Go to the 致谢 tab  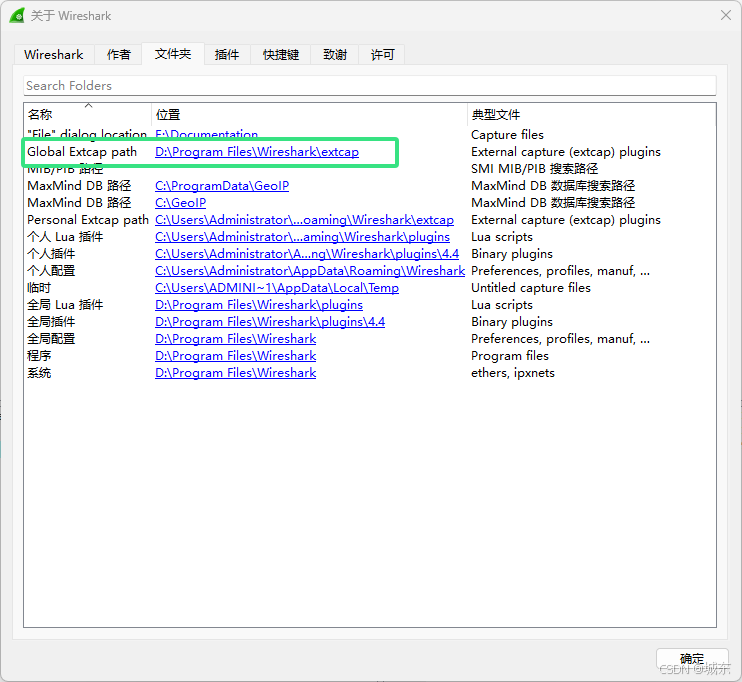point(335,54)
